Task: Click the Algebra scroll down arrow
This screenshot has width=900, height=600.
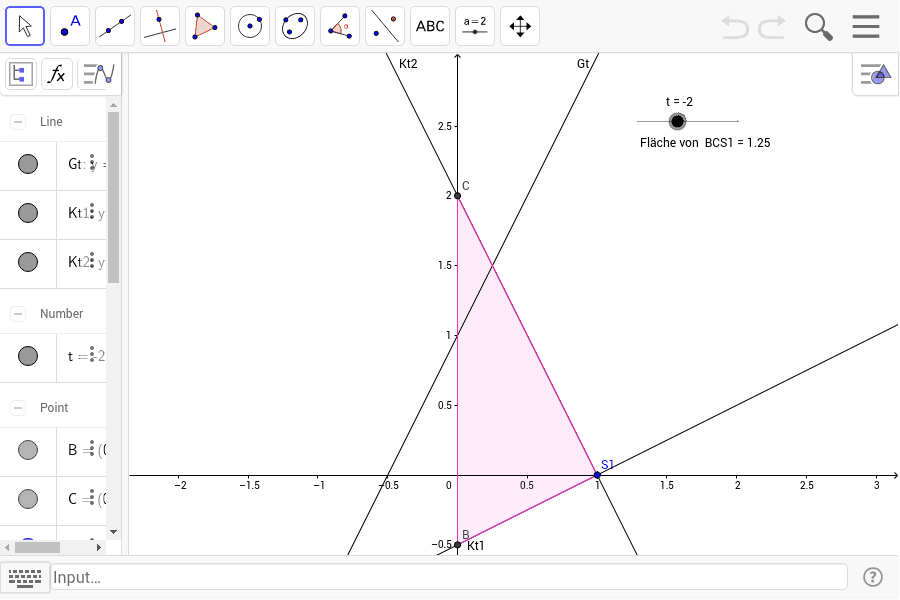Action: pos(113,532)
